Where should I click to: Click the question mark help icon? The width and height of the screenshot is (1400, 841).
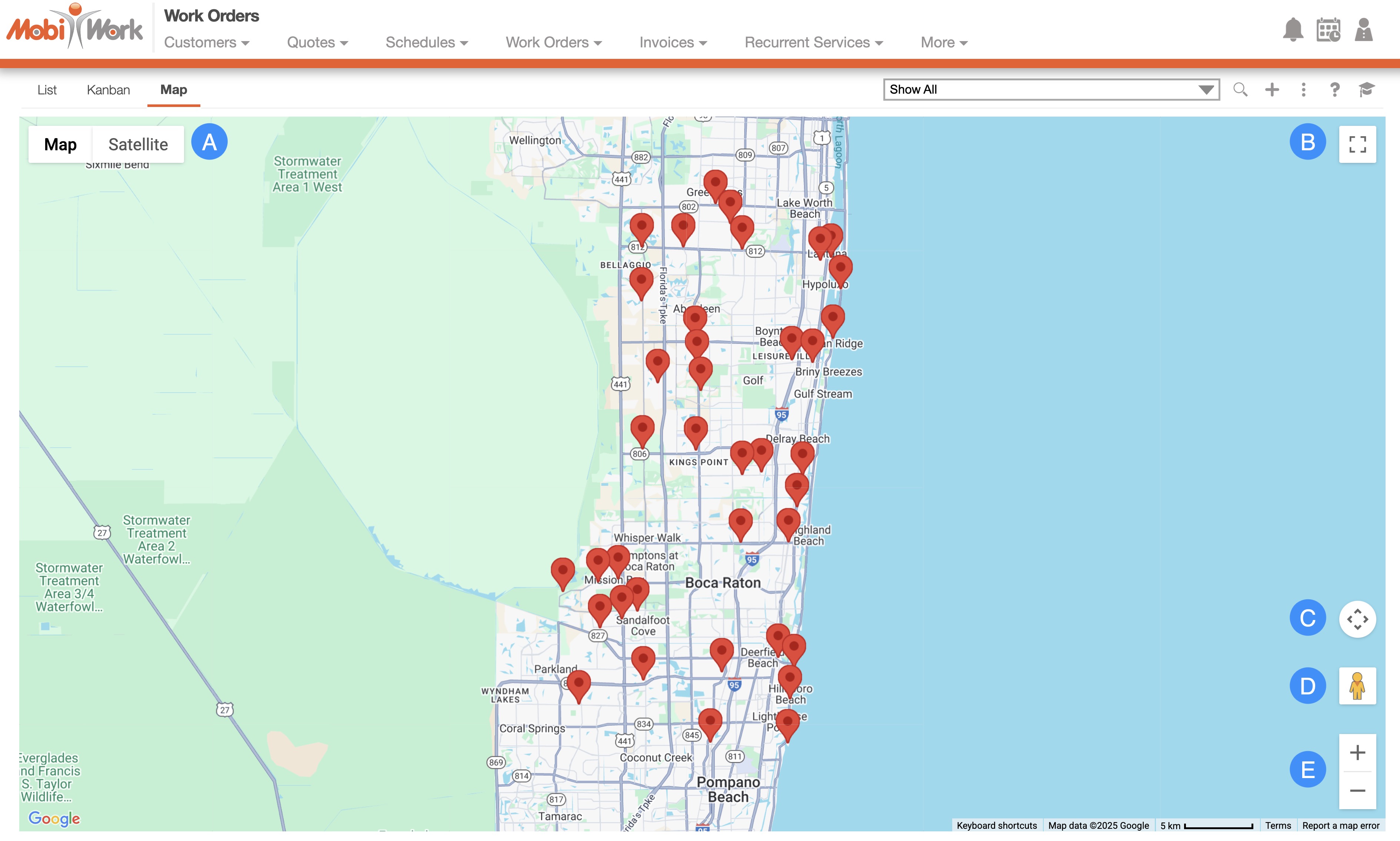coord(1335,90)
